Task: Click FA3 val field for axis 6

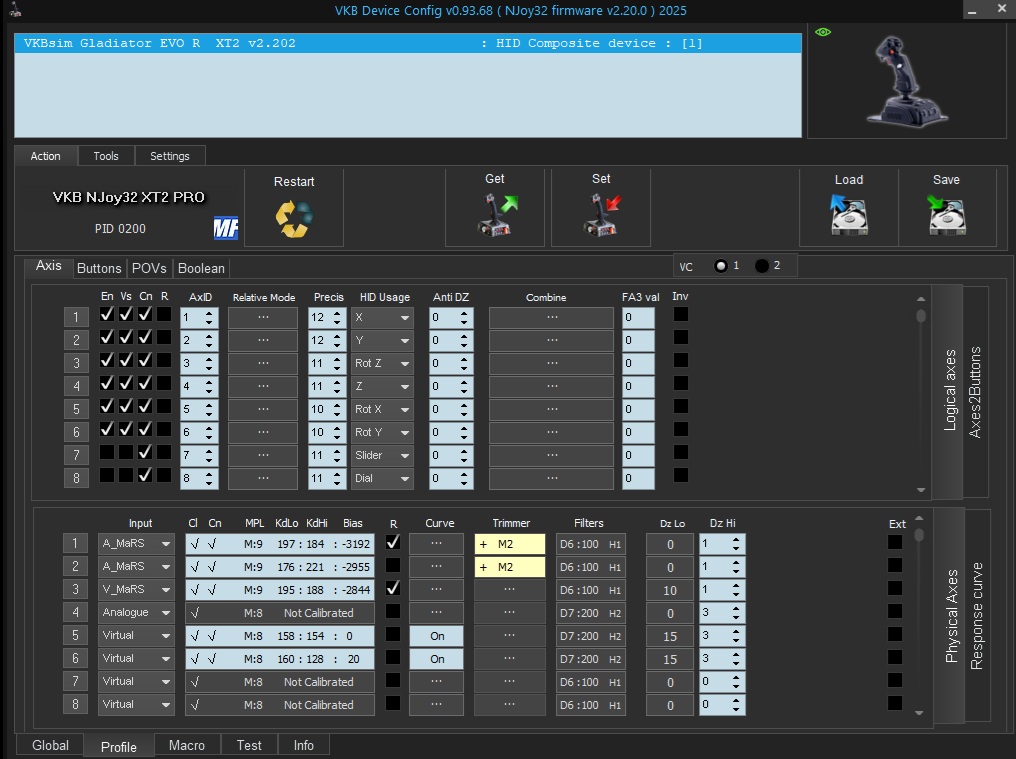Action: (x=638, y=432)
